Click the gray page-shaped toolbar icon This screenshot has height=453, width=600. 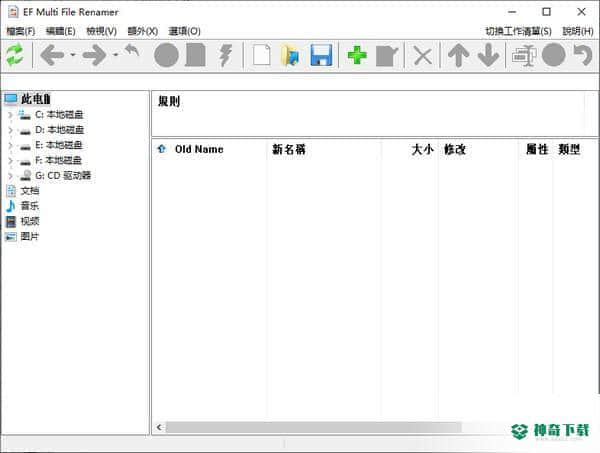(x=196, y=55)
